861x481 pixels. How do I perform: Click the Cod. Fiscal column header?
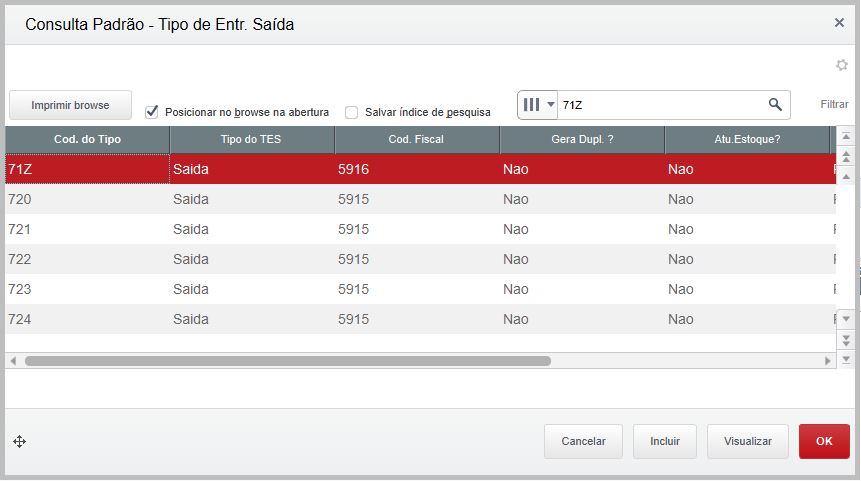tap(416, 139)
